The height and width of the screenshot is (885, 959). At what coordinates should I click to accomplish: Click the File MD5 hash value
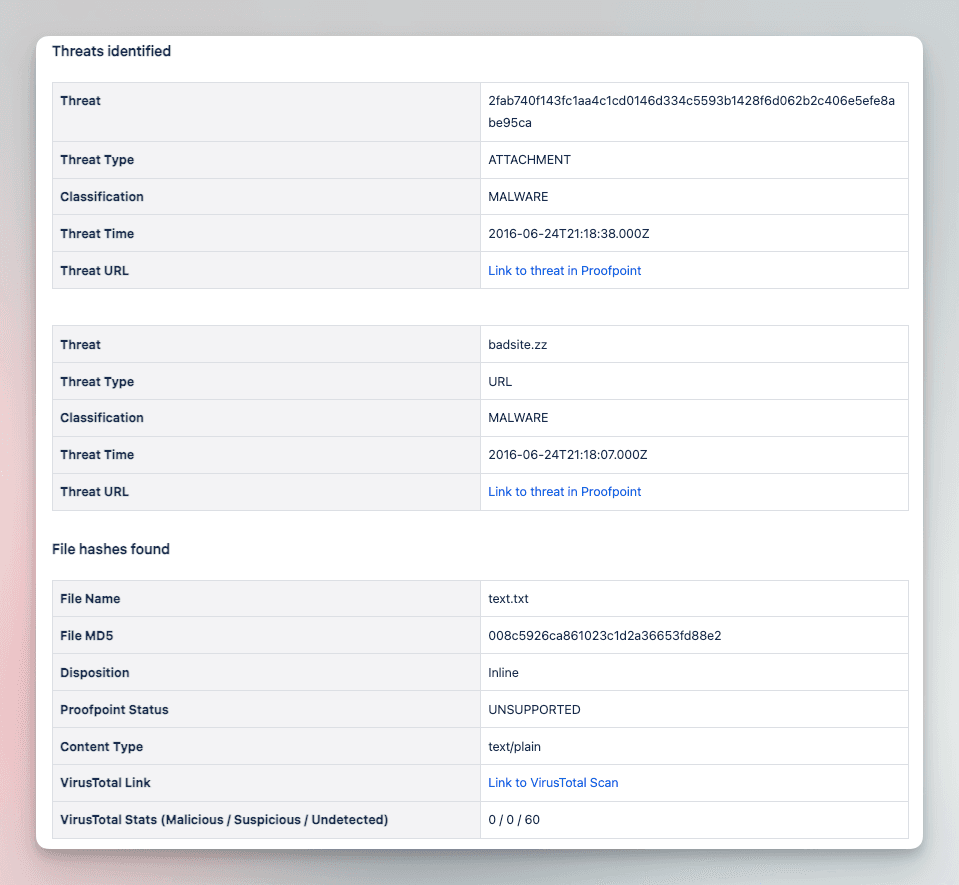(604, 635)
